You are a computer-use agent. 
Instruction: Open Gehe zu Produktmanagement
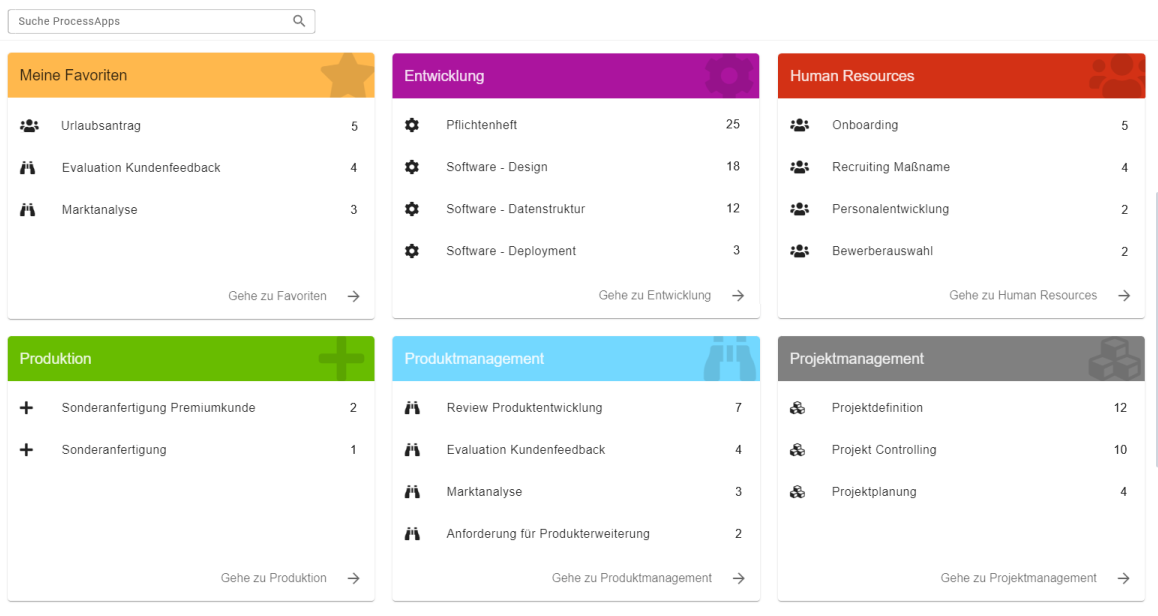pyautogui.click(x=631, y=578)
